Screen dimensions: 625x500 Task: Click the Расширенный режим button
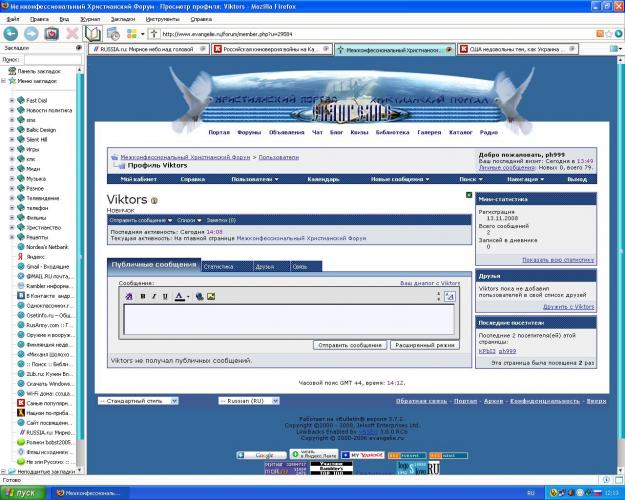pyautogui.click(x=425, y=344)
